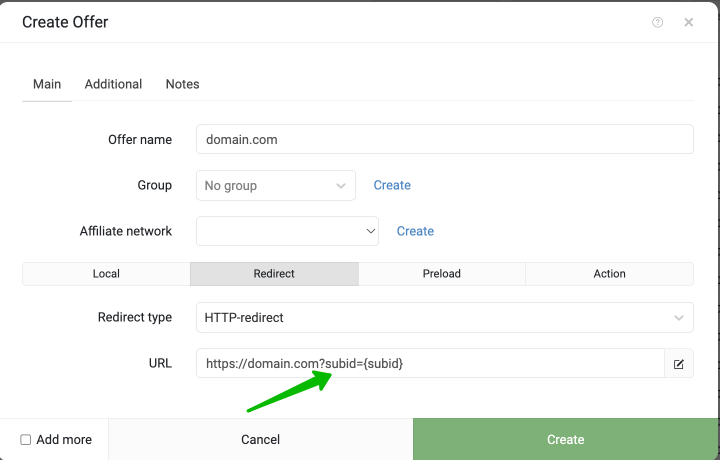Viewport: 720px width, 460px height.
Task: Choose the Redirect offer type
Action: 274,274
